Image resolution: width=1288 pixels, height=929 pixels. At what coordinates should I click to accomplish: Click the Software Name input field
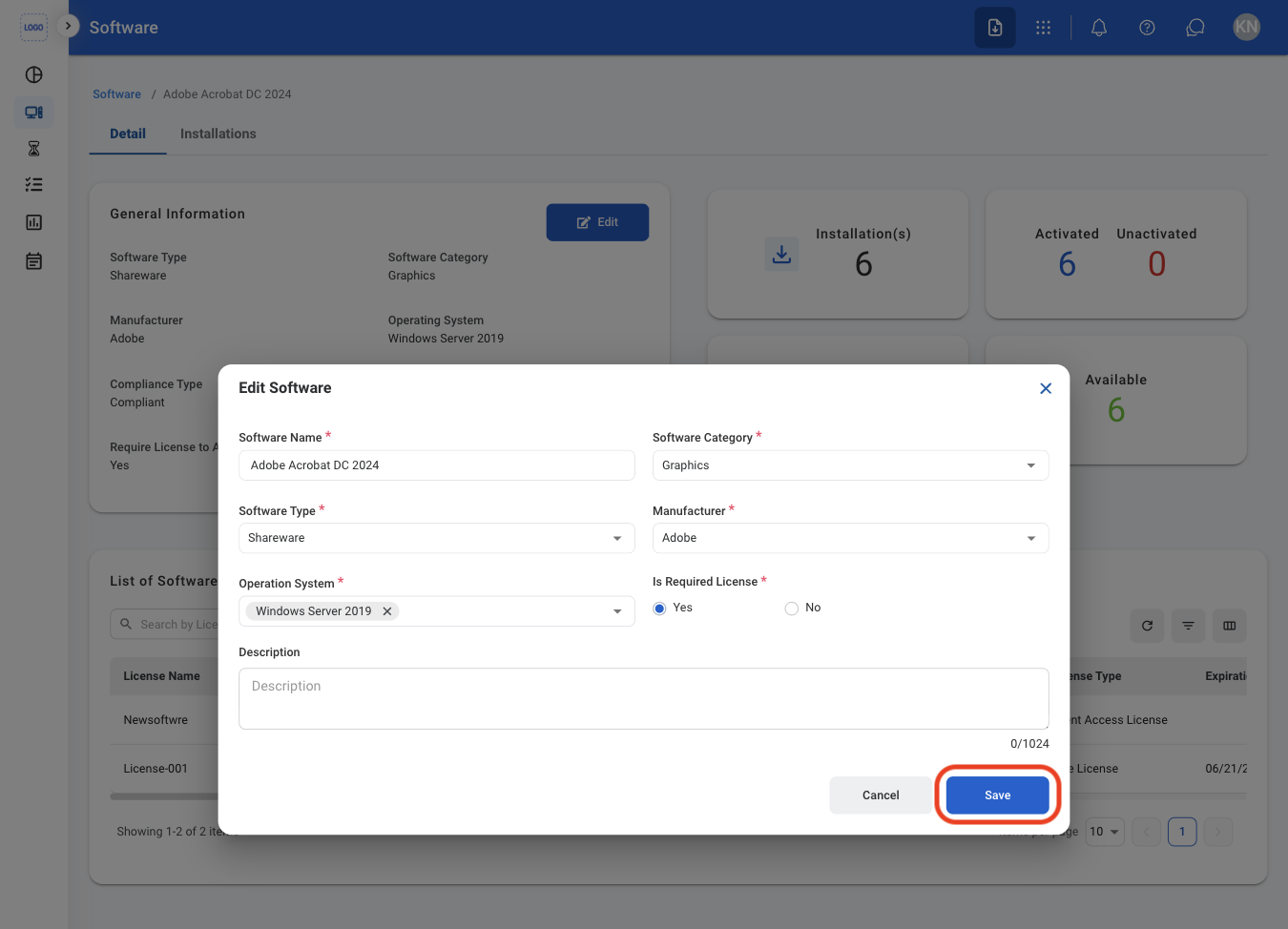pos(437,465)
